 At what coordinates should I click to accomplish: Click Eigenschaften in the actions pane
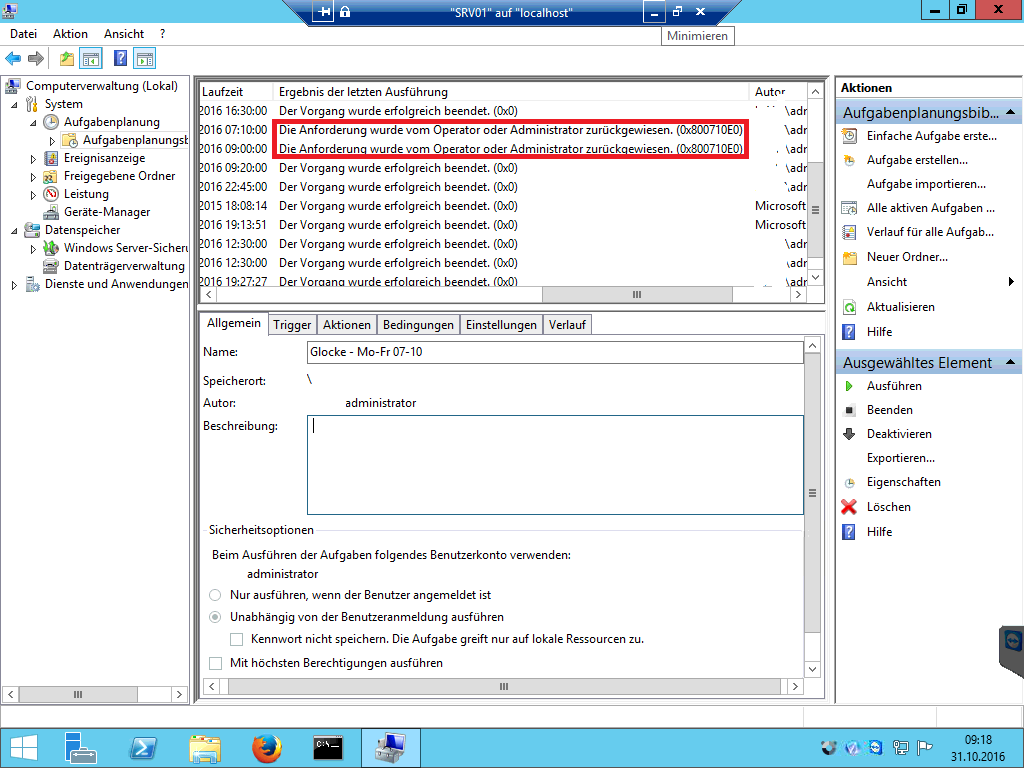click(x=903, y=482)
